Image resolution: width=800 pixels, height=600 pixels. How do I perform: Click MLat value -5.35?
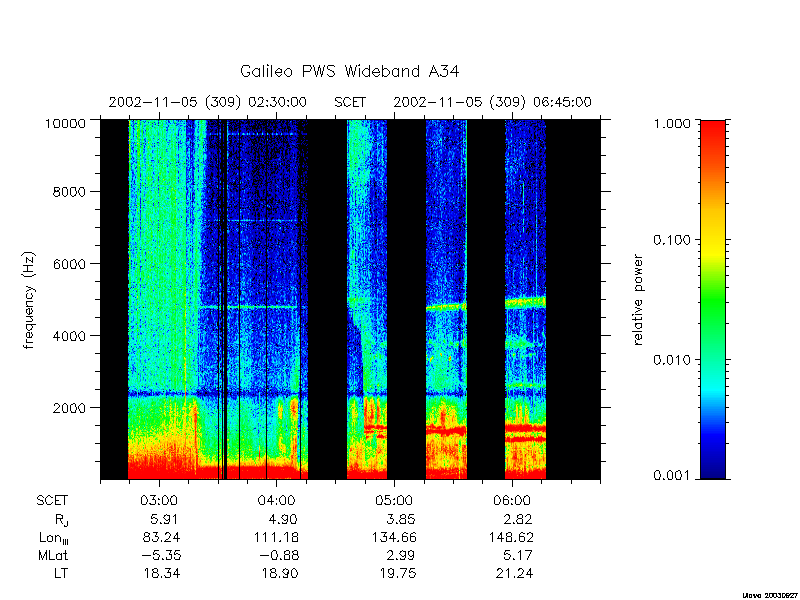[x=160, y=556]
